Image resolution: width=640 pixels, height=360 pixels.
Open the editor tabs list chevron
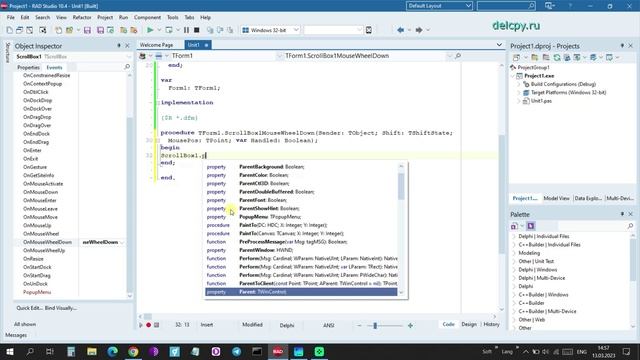coord(499,44)
